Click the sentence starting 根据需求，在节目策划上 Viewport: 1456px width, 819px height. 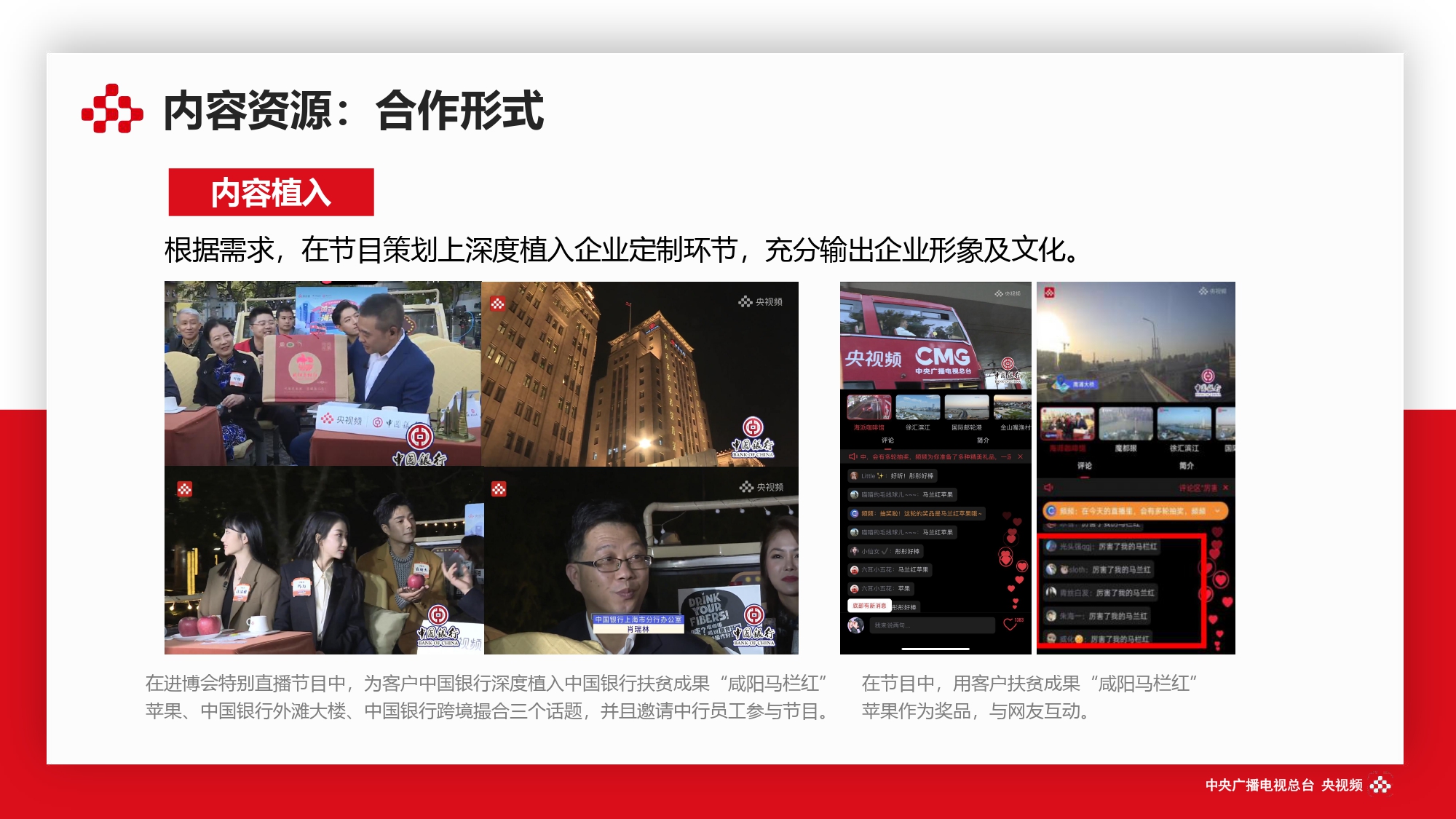pyautogui.click(x=622, y=250)
